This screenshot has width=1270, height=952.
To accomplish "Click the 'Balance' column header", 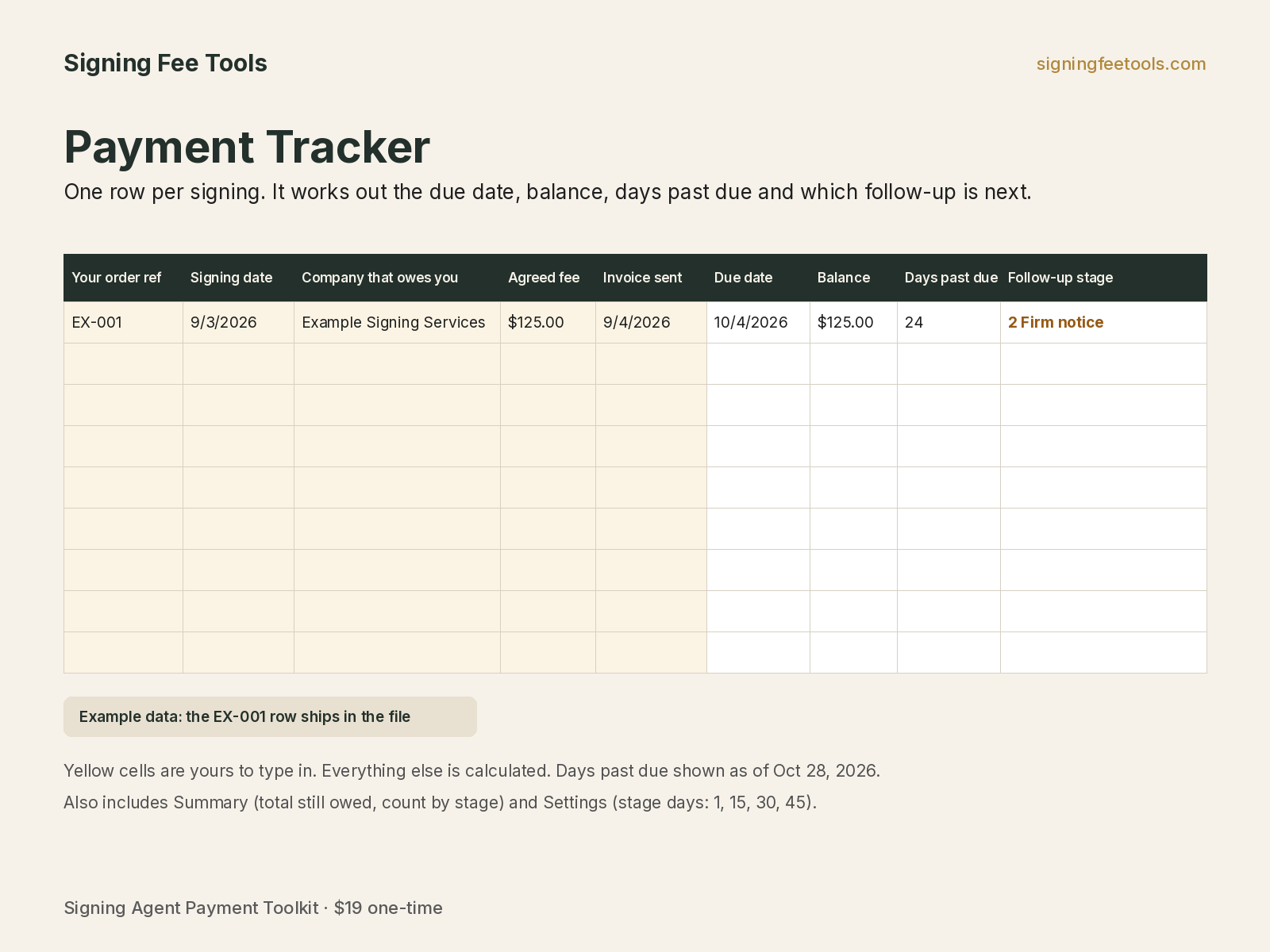I will tap(853, 278).
